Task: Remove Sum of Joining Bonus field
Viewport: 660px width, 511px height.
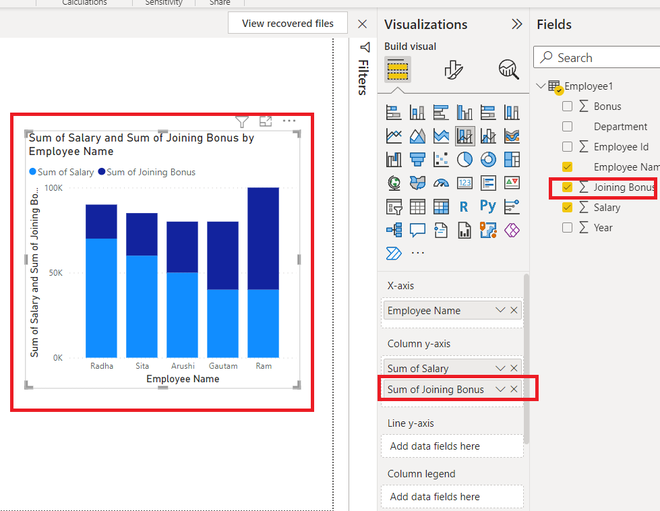Action: 514,389
